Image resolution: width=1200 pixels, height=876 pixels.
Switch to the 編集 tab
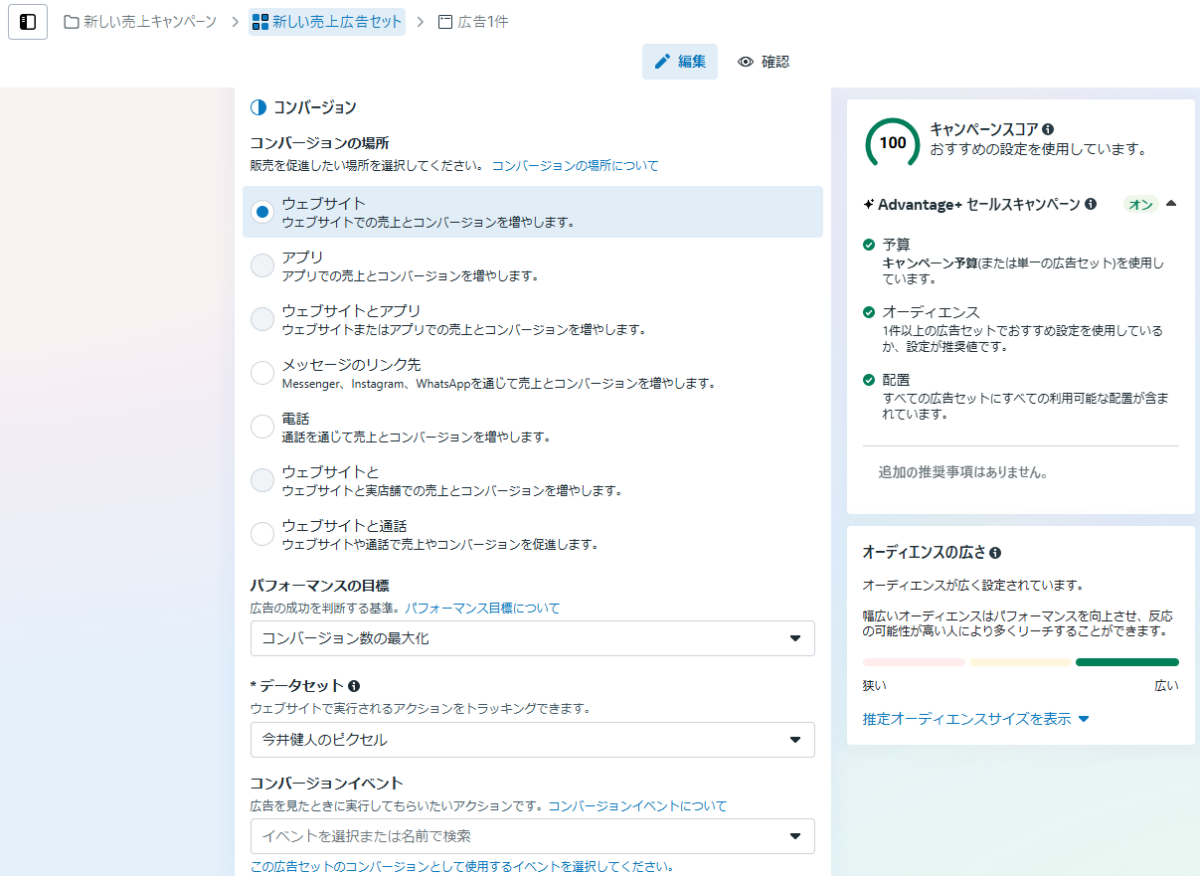point(680,62)
